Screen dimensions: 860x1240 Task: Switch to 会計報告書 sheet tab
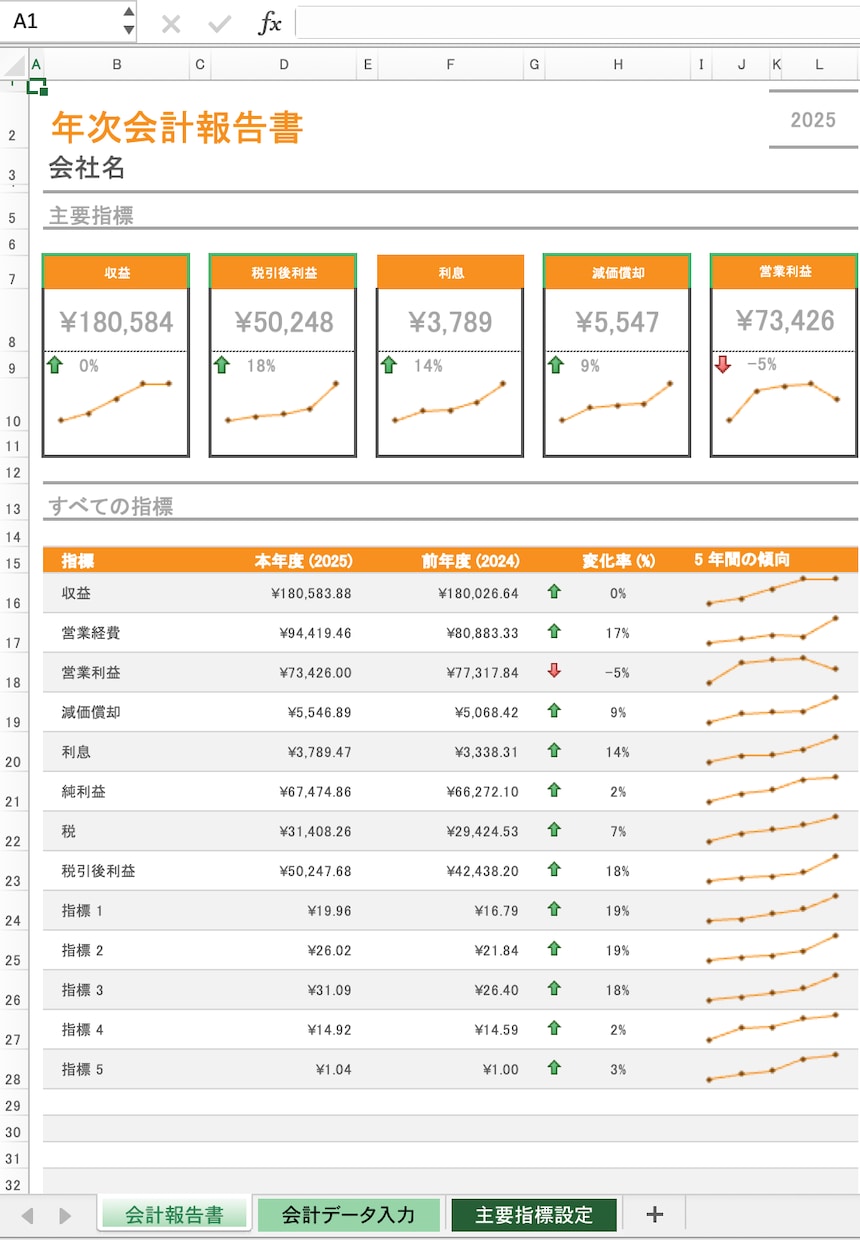tap(174, 1215)
